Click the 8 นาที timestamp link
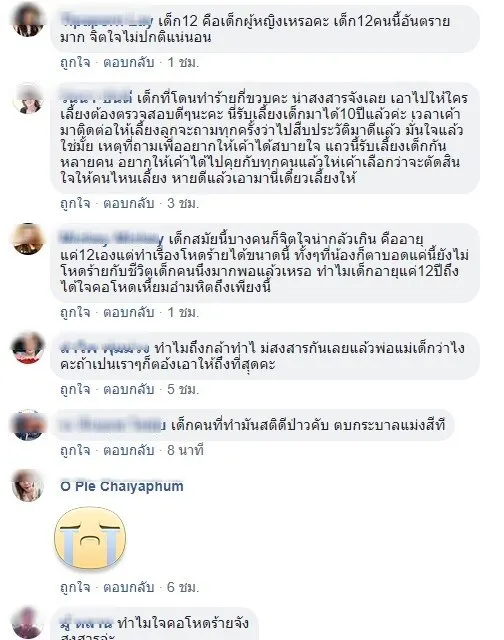Viewport: 504px width, 640px height. coord(185,450)
